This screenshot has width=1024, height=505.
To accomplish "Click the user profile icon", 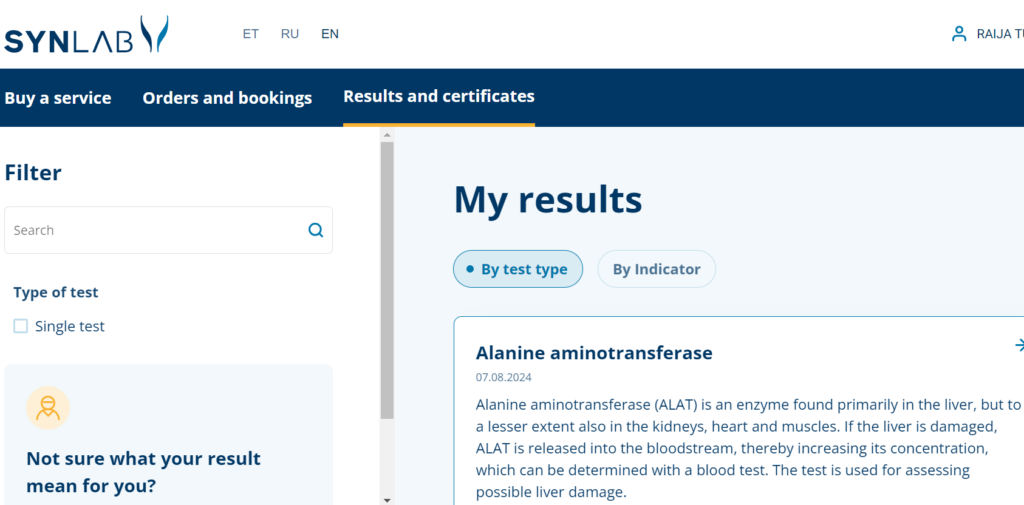I will [959, 34].
